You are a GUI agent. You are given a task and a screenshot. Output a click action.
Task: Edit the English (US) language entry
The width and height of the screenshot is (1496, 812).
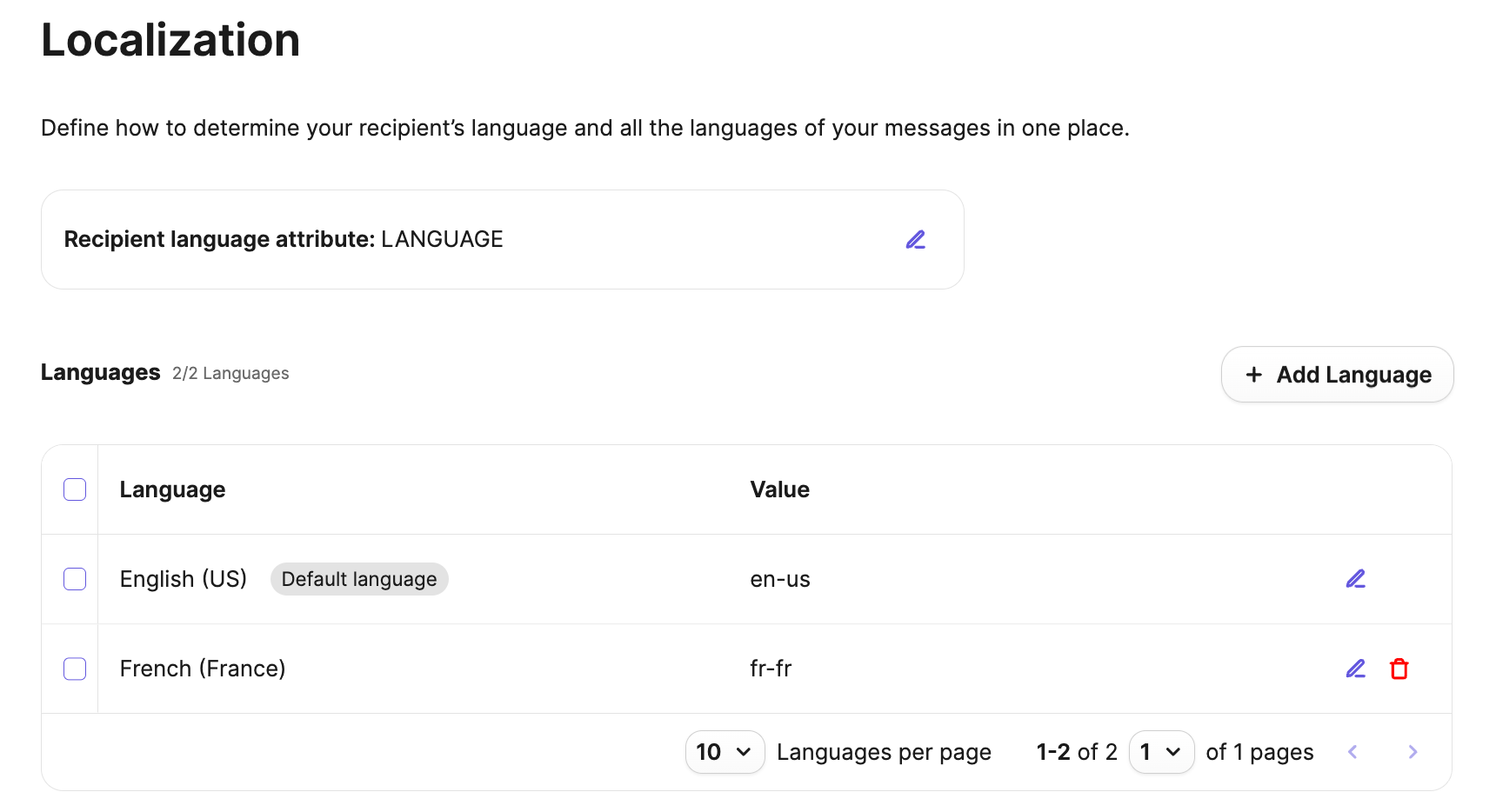coord(1355,578)
